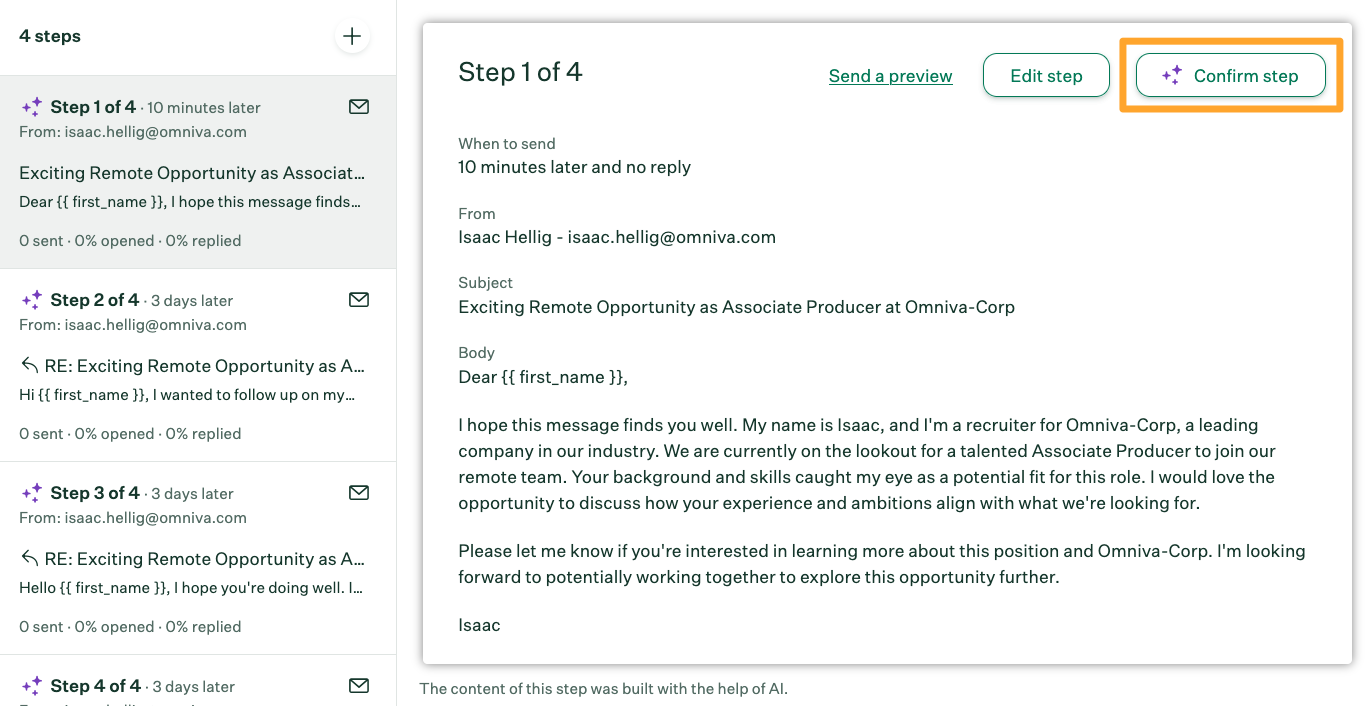Viewport: 1368px width, 706px height.
Task: Select Step 3 of 4 in list
Action: [x=94, y=493]
